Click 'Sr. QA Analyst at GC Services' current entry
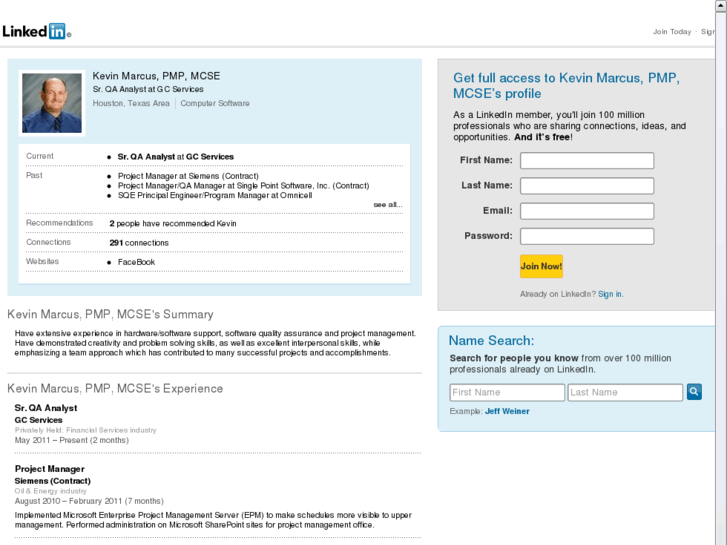 [176, 157]
